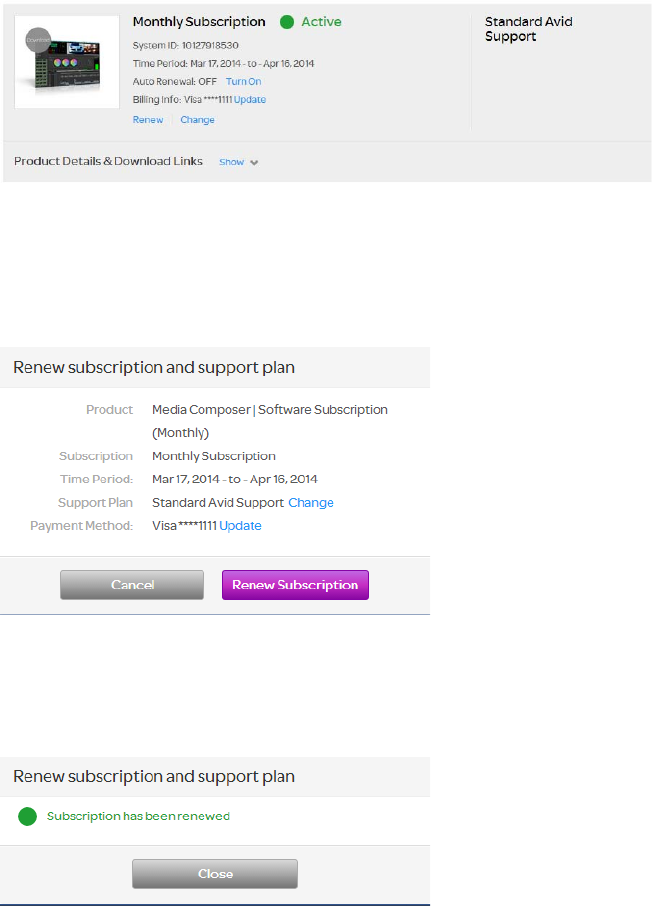
Task: Update billing info on the subscription card
Action: pyautogui.click(x=250, y=100)
